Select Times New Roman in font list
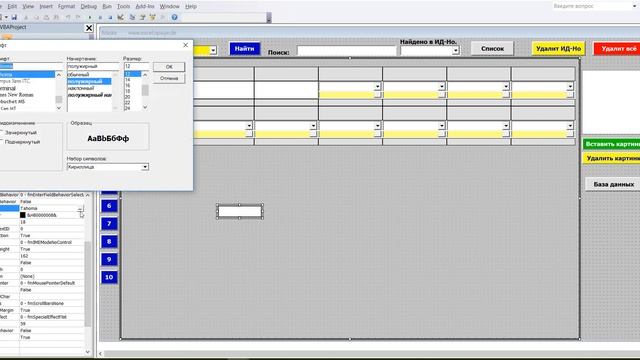Image resolution: width=640 pixels, height=360 pixels. (17, 95)
